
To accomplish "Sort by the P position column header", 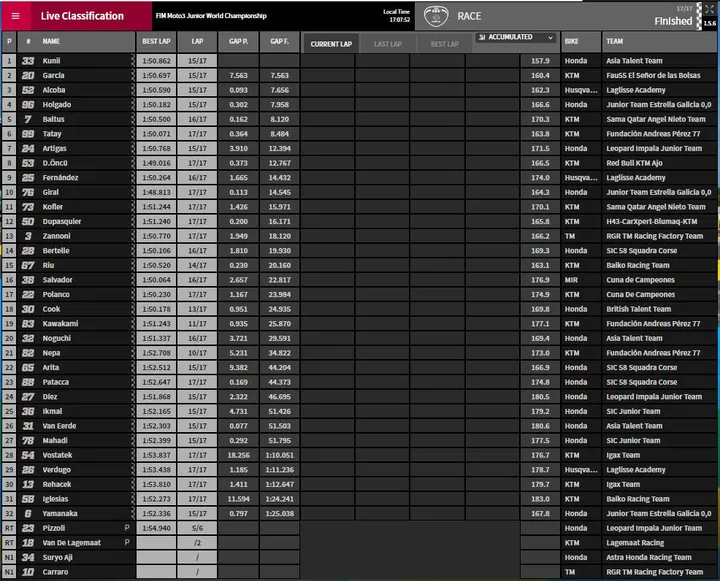I will click(x=9, y=41).
